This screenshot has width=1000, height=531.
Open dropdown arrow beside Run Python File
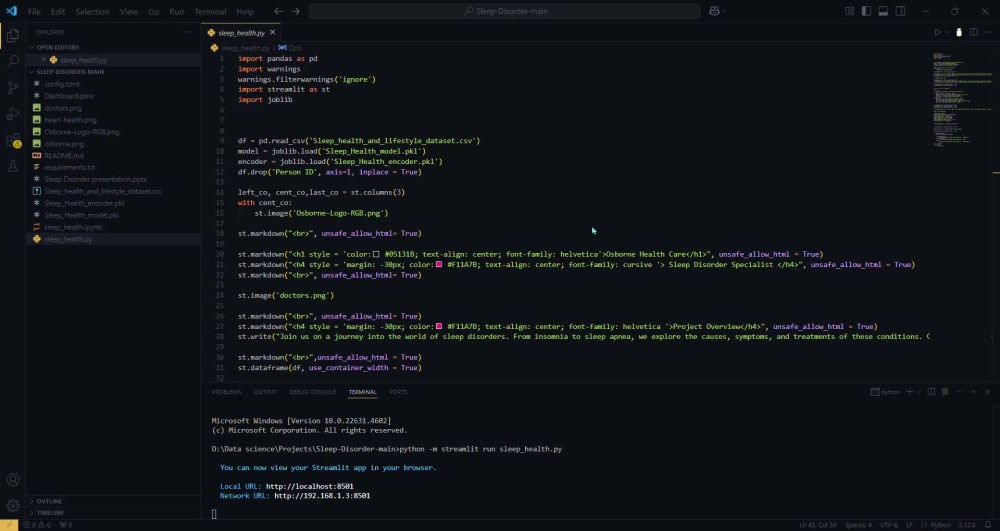pyautogui.click(x=947, y=33)
